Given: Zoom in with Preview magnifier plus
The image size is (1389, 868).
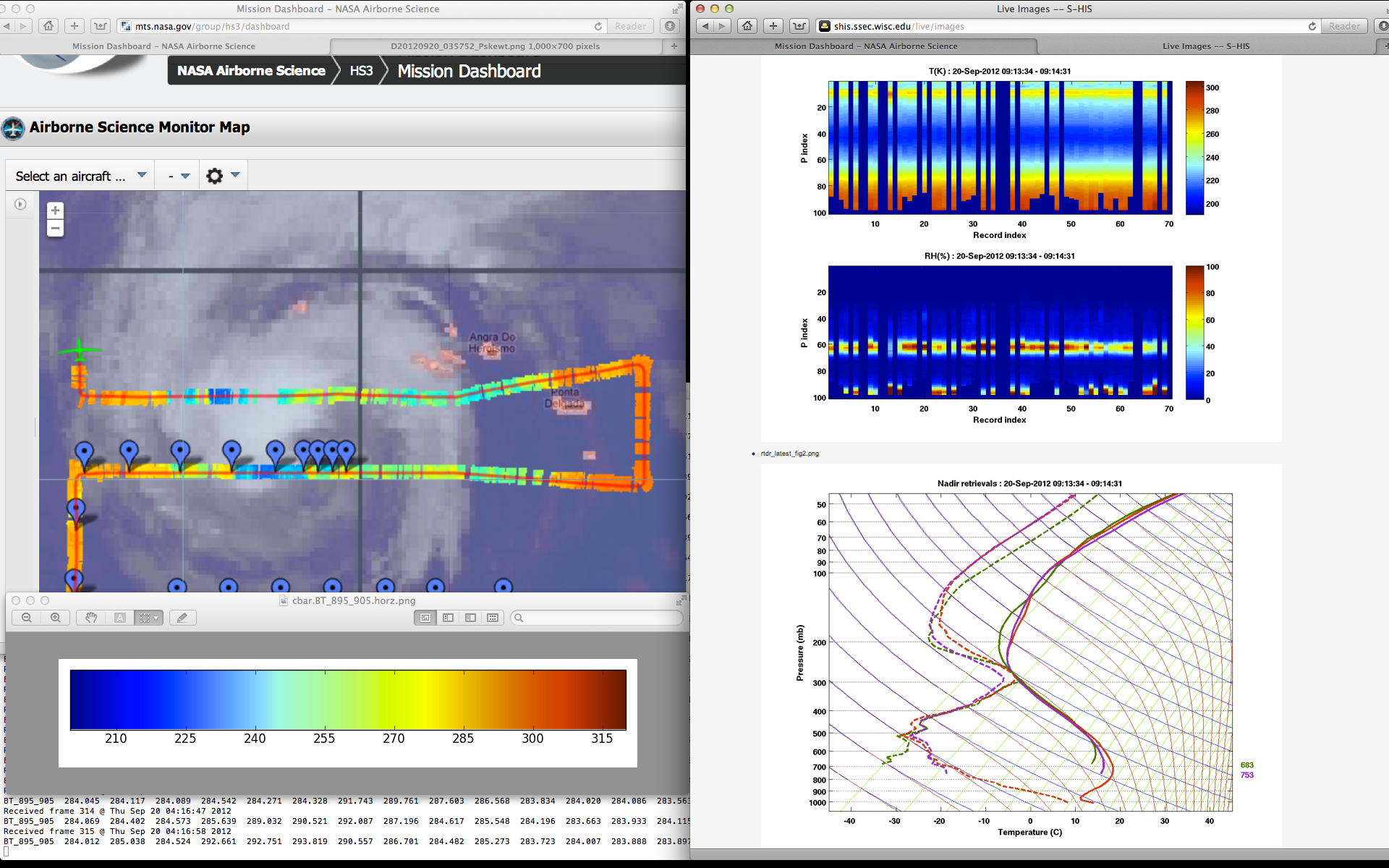Looking at the screenshot, I should [56, 618].
